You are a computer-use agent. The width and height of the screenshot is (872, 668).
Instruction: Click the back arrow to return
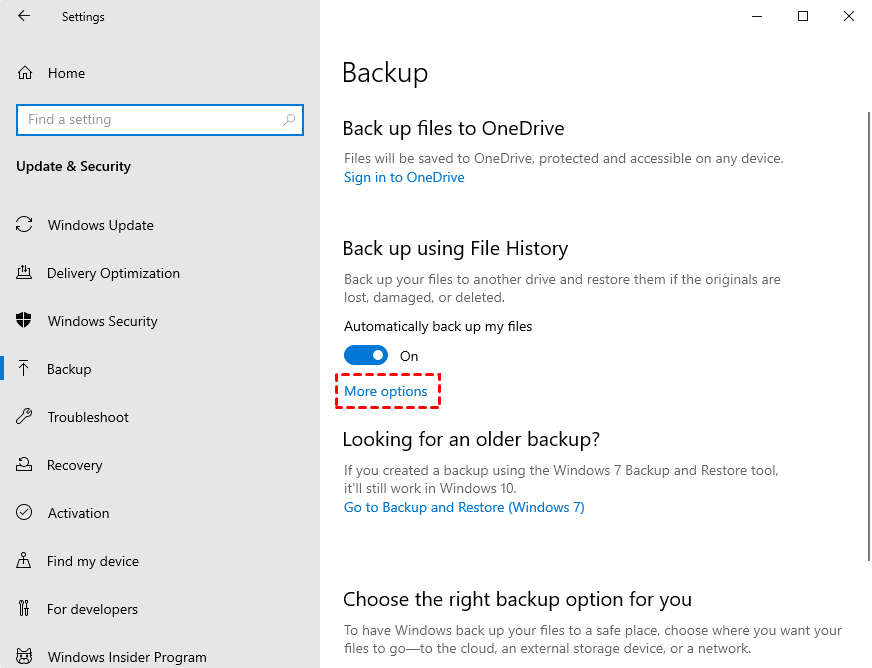23,16
